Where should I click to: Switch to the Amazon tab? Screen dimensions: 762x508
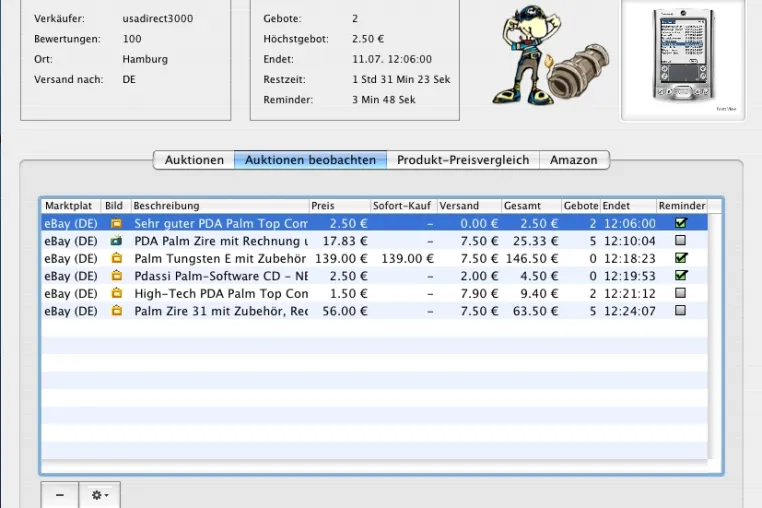[x=574, y=160]
